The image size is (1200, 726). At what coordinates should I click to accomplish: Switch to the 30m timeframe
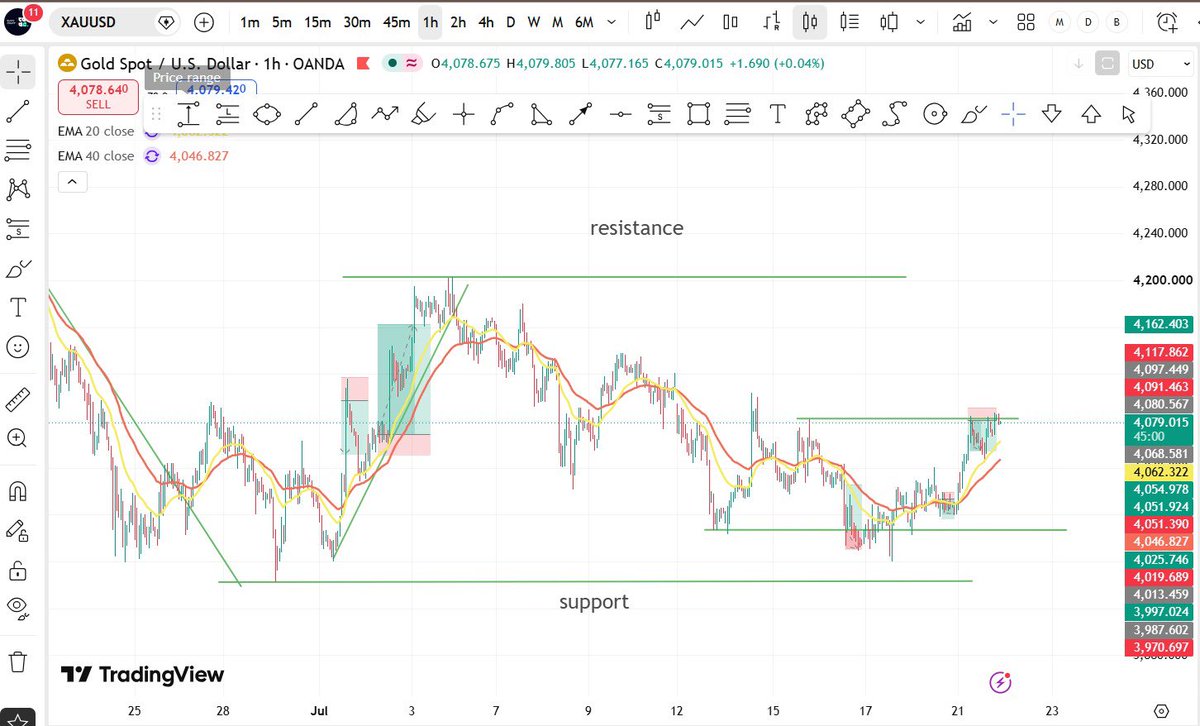click(x=357, y=21)
